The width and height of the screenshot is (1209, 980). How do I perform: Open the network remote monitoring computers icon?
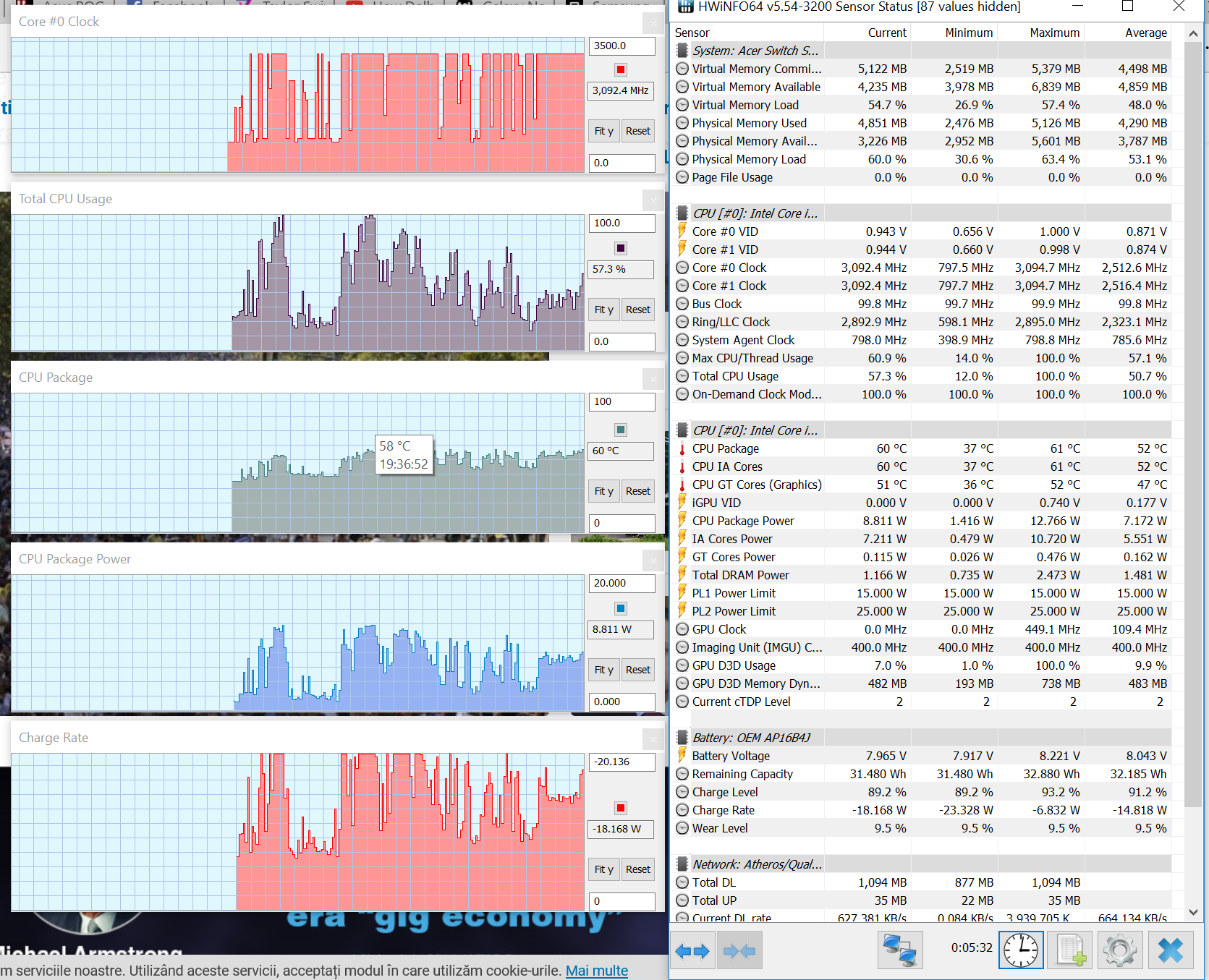(x=900, y=950)
